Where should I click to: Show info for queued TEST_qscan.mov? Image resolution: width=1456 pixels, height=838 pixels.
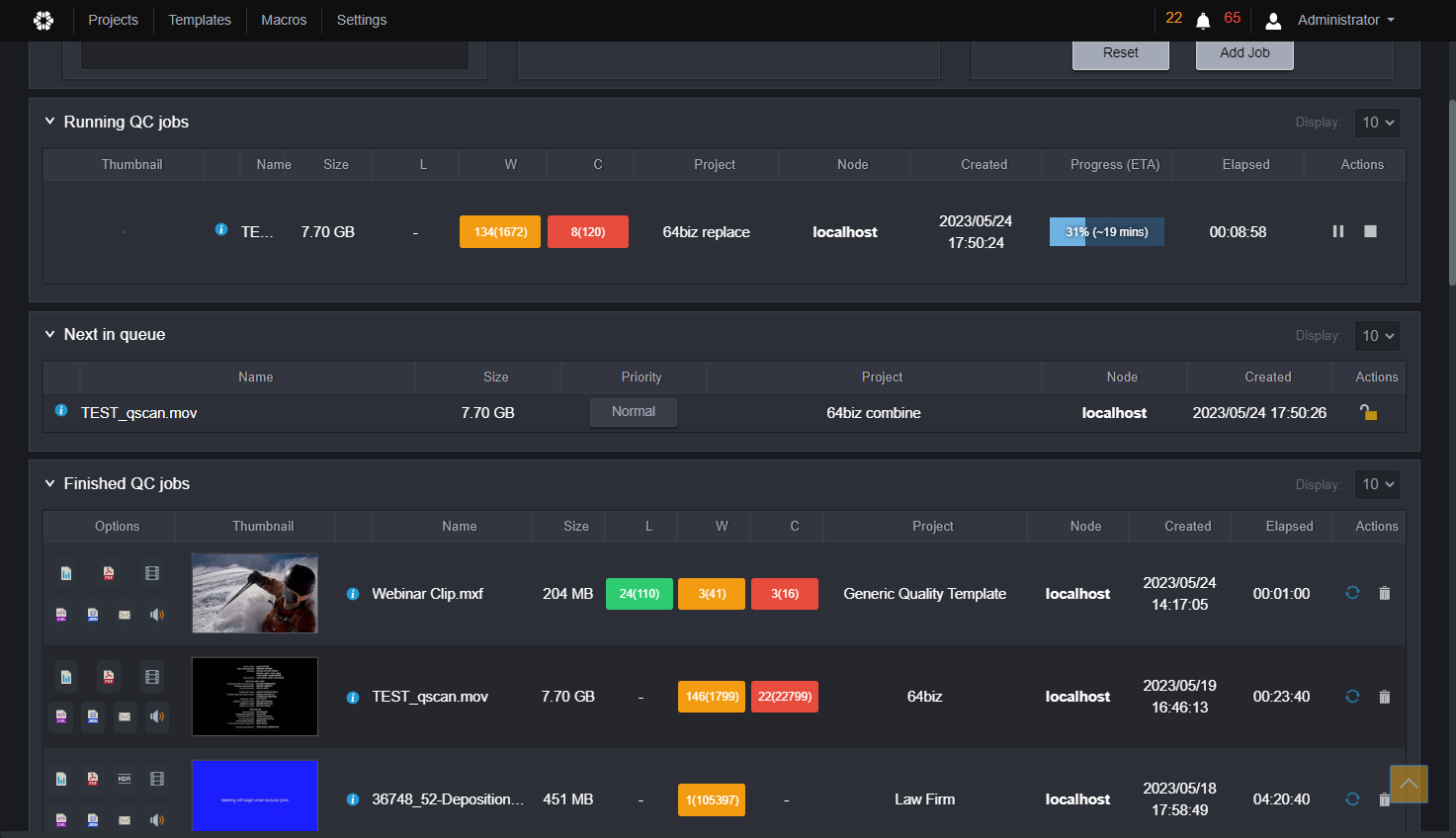(x=61, y=410)
